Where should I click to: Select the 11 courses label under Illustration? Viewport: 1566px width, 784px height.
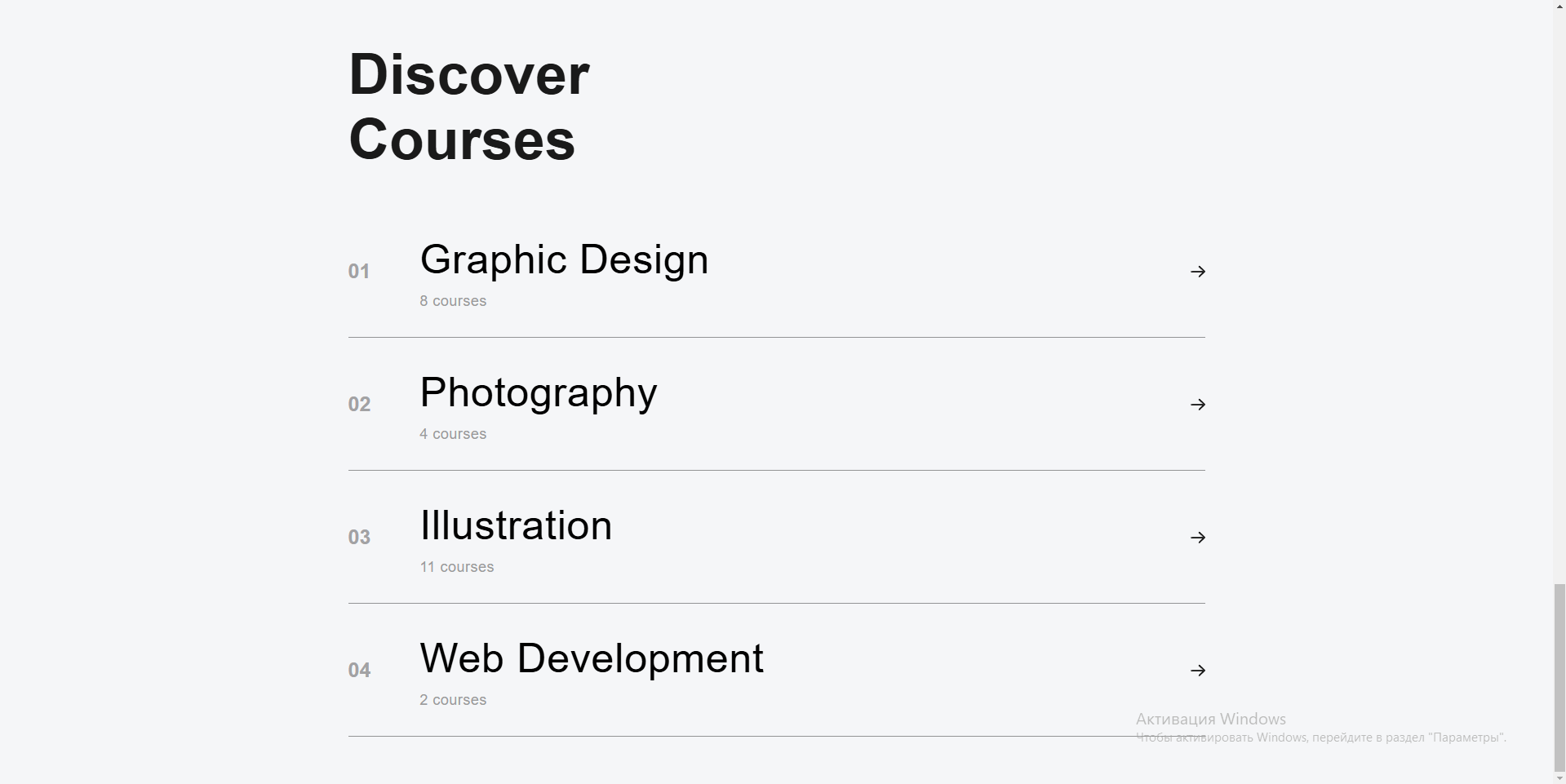[457, 567]
